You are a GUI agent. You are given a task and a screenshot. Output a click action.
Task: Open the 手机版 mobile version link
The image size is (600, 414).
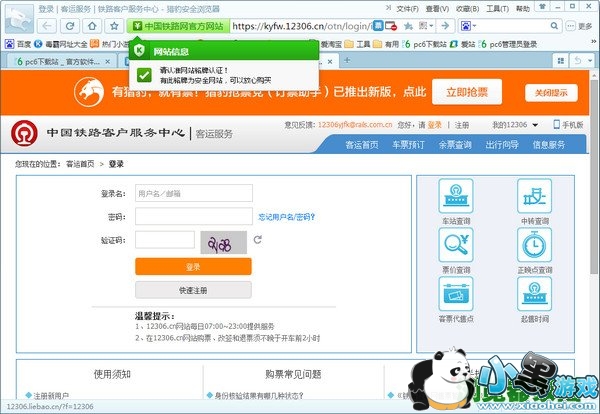[x=568, y=124]
